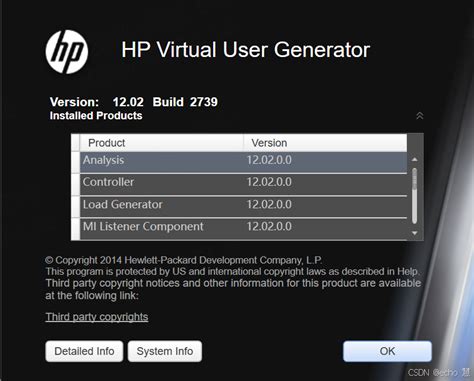Collapse Installed Products with double chevron
This screenshot has height=381, width=474.
tap(420, 116)
